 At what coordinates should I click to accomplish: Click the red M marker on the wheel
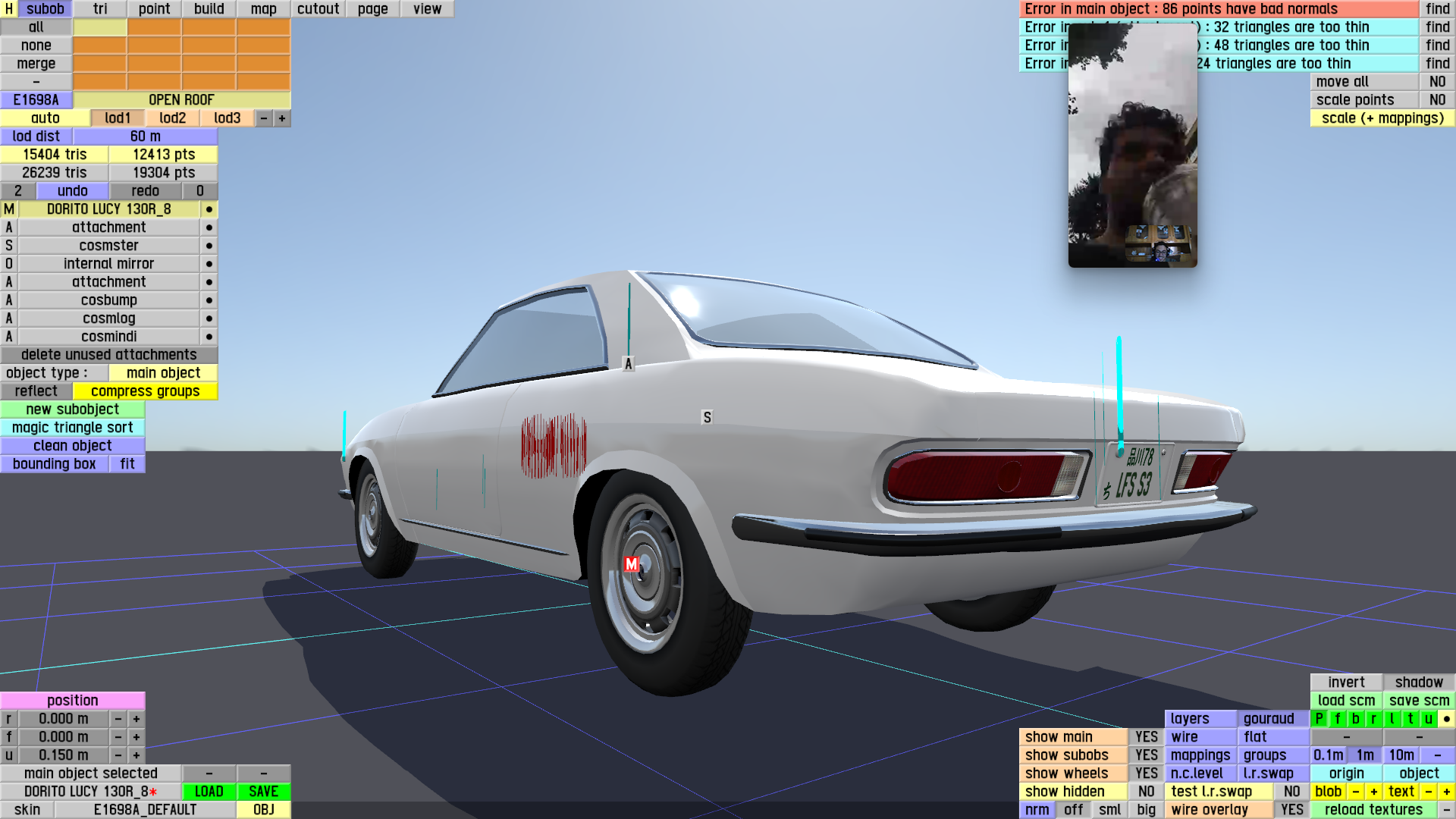(x=631, y=564)
